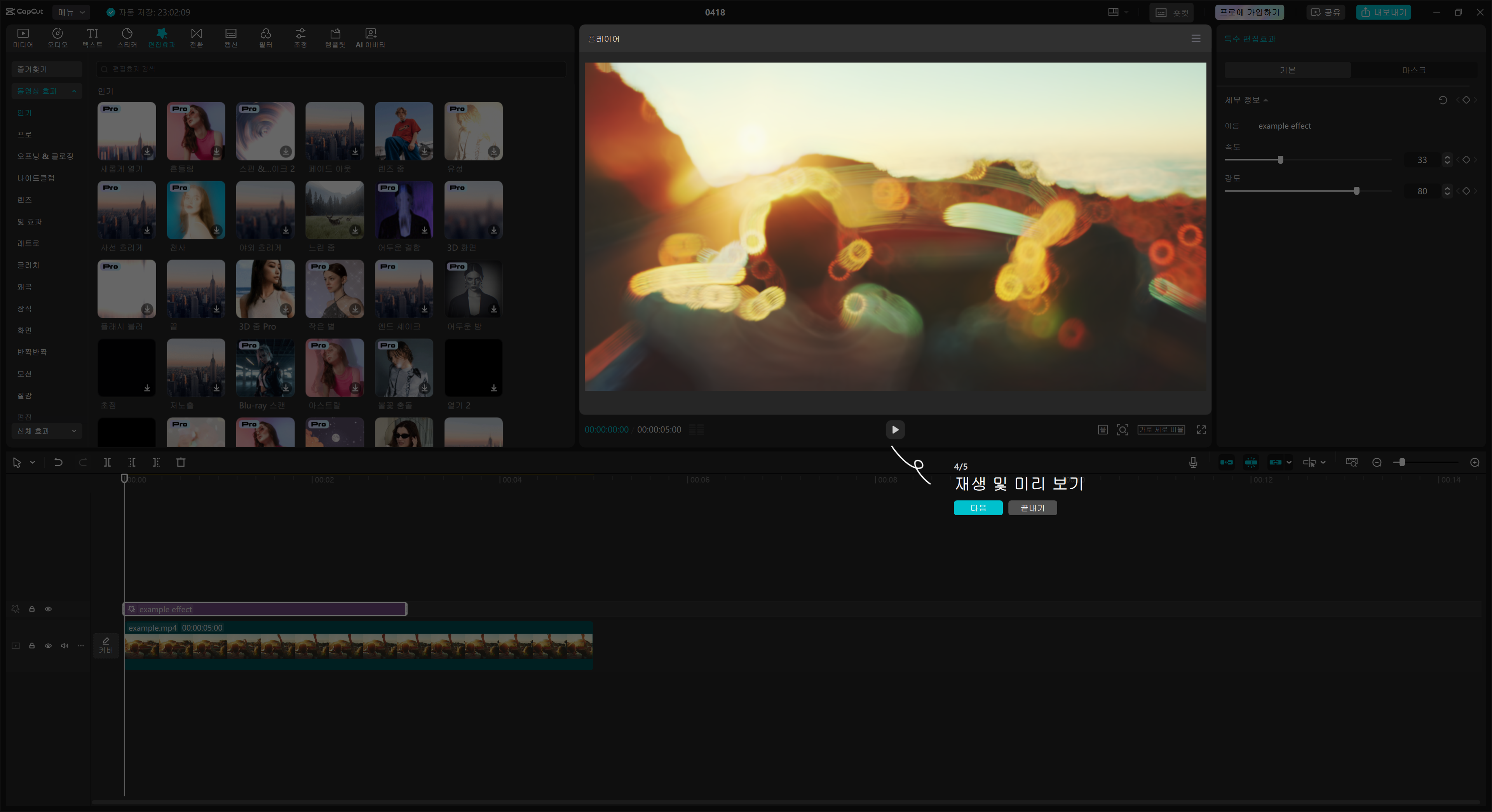Hide the example effect track via its eye icon
This screenshot has width=1492, height=812.
point(48,609)
